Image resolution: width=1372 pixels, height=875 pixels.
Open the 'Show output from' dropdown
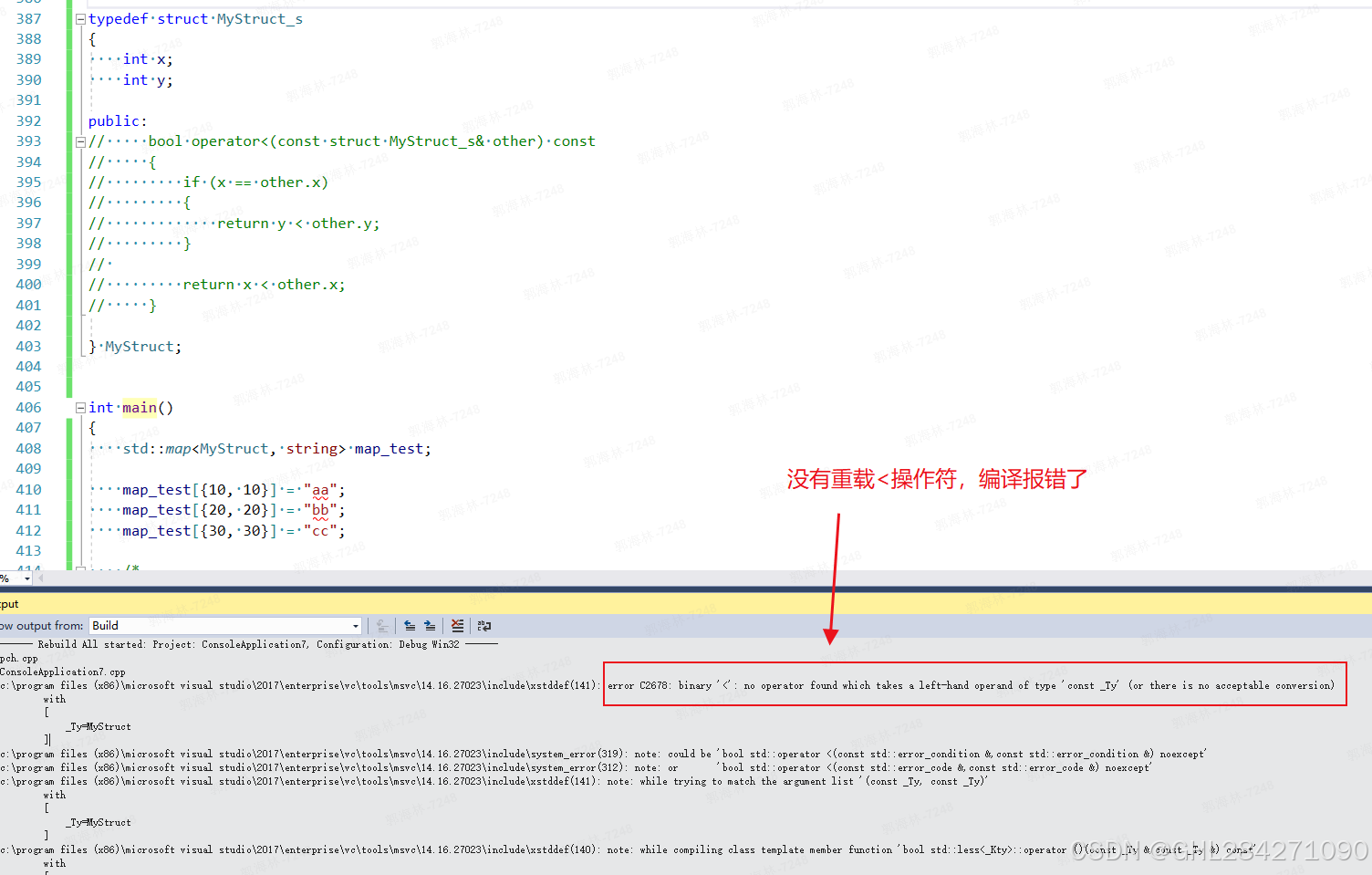point(356,626)
